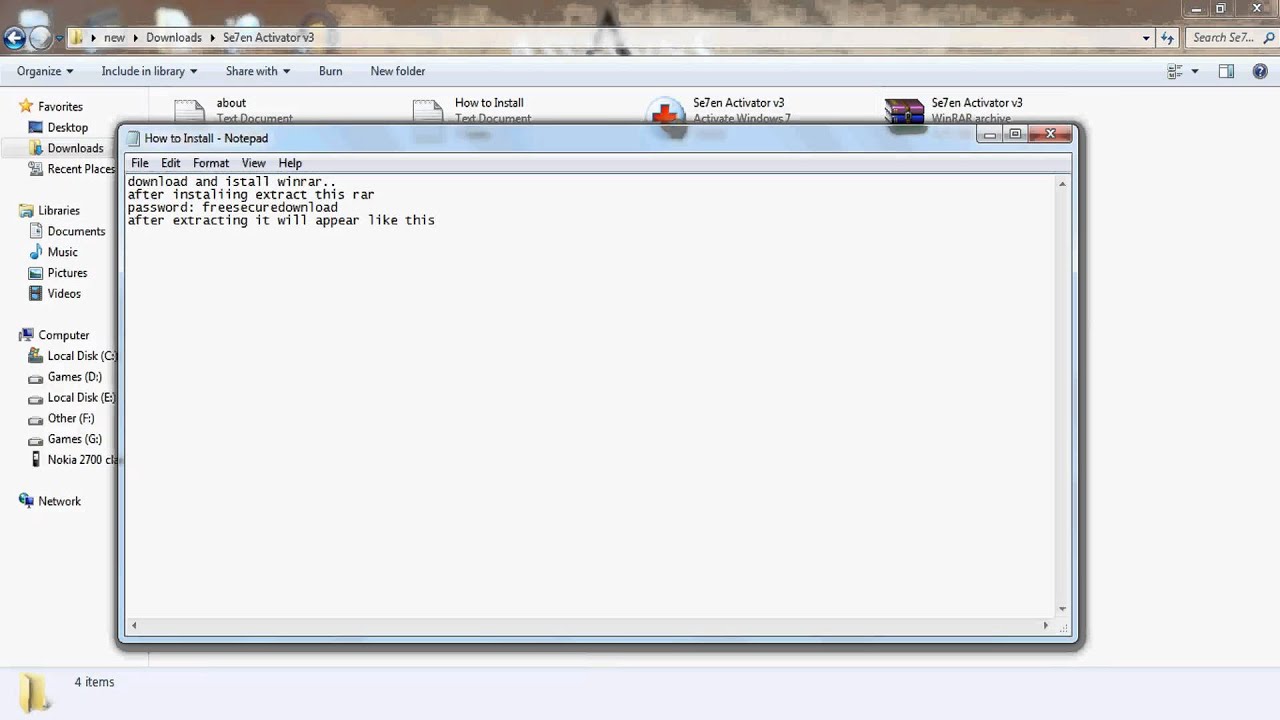Image resolution: width=1280 pixels, height=720 pixels.
Task: Click the Notepad title bar icon
Action: (134, 138)
